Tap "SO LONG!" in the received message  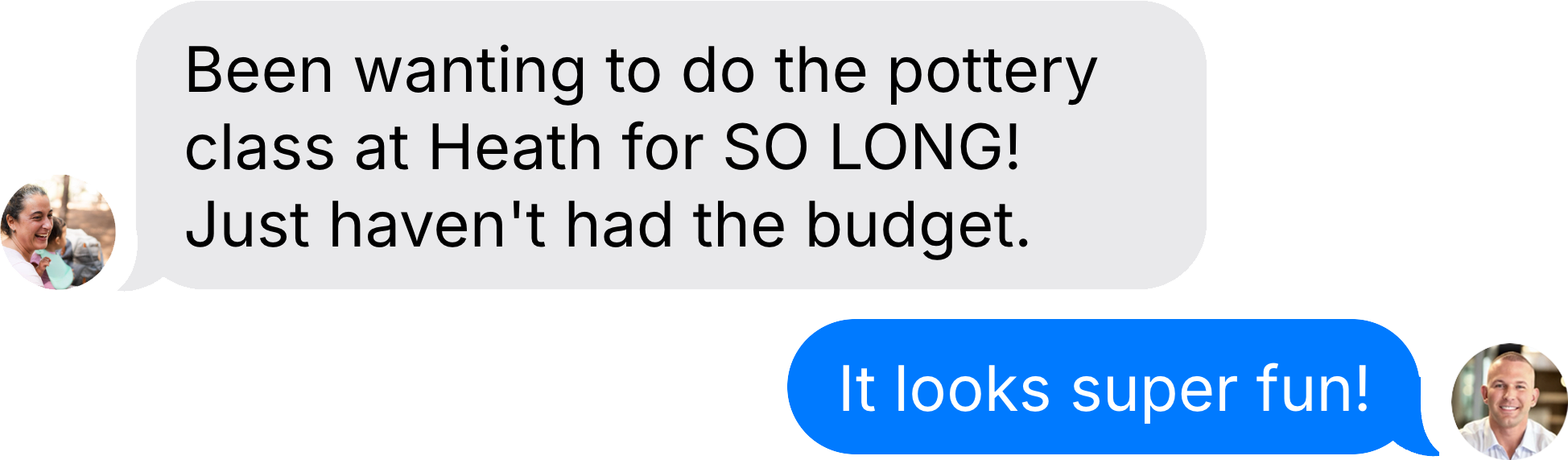pos(873,148)
